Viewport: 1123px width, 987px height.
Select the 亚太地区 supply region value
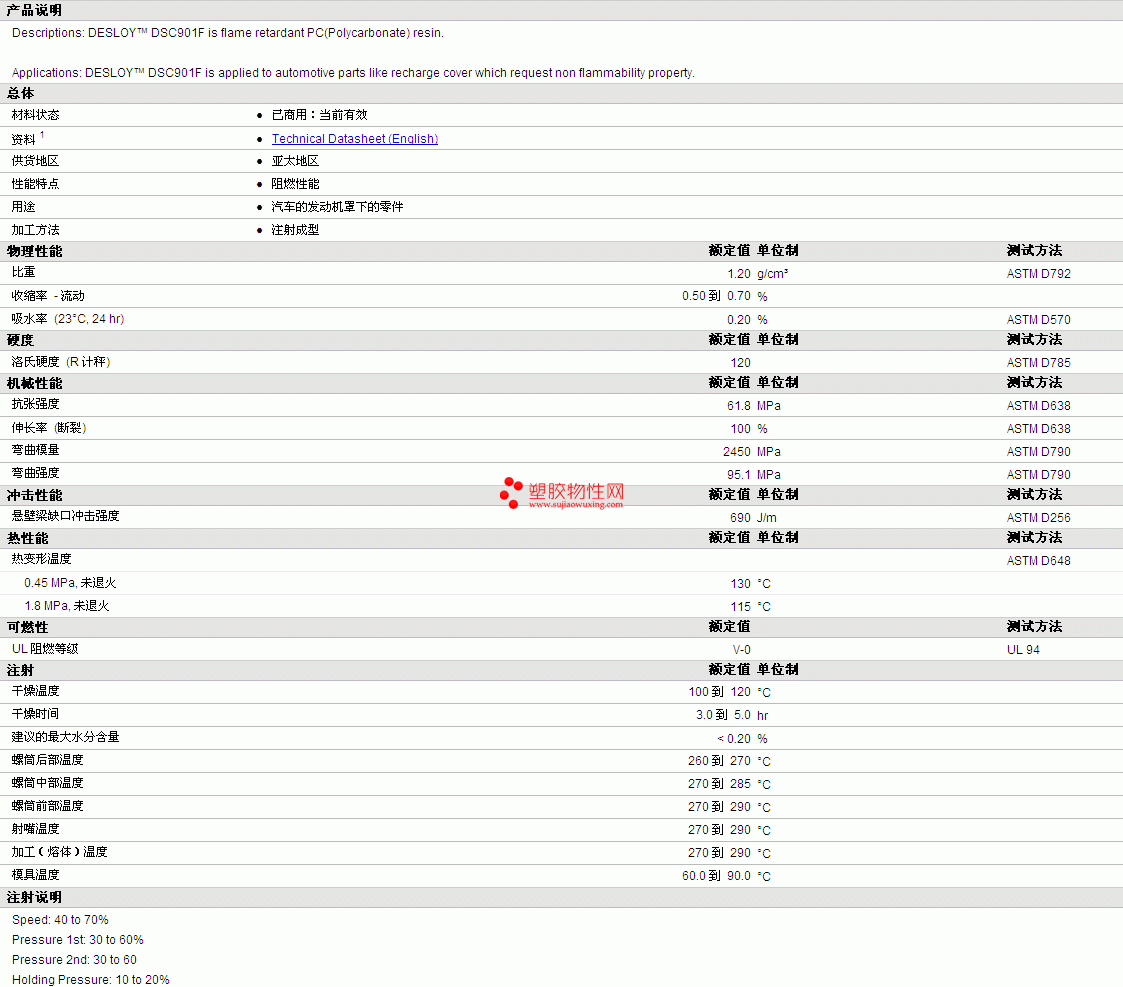pos(295,161)
